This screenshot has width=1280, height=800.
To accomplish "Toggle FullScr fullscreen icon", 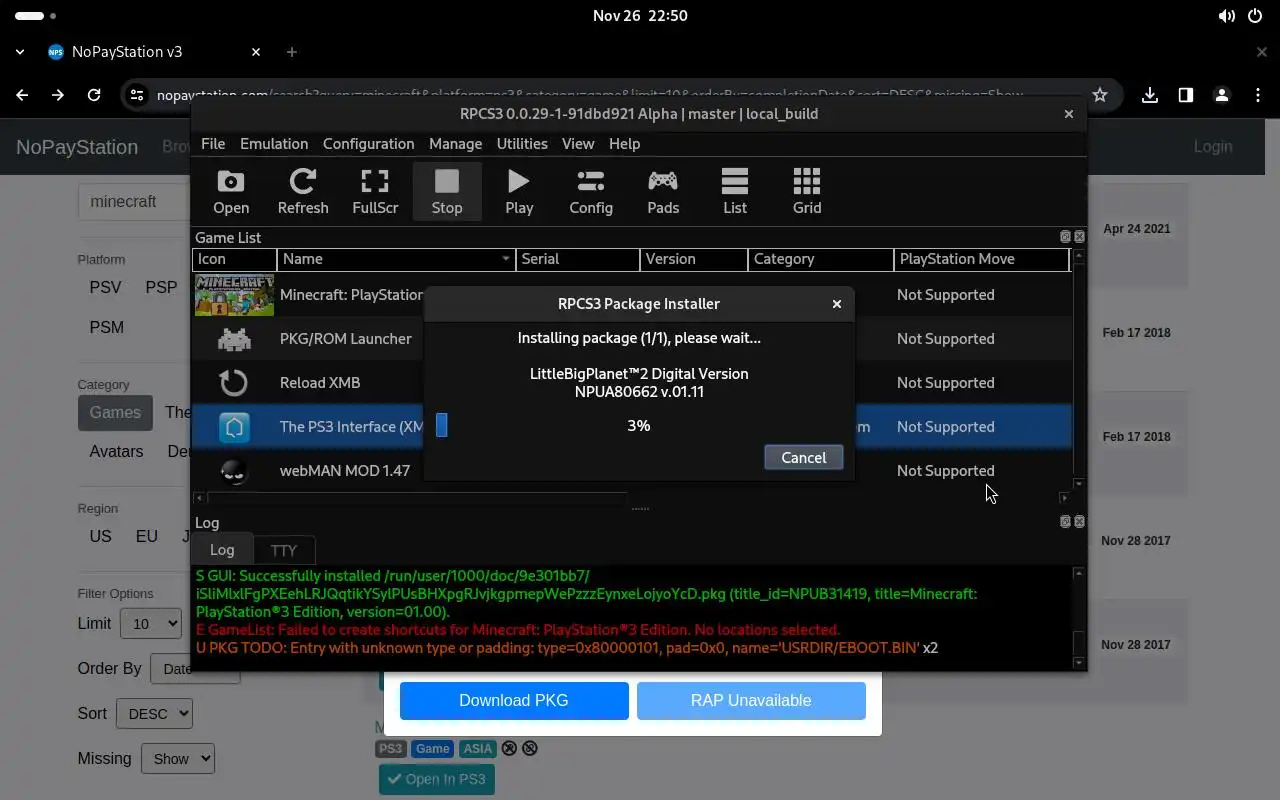I will point(375,191).
